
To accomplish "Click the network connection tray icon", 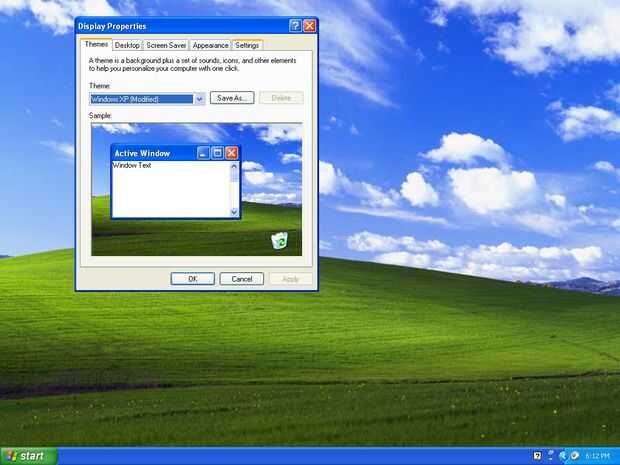I will tap(550, 456).
